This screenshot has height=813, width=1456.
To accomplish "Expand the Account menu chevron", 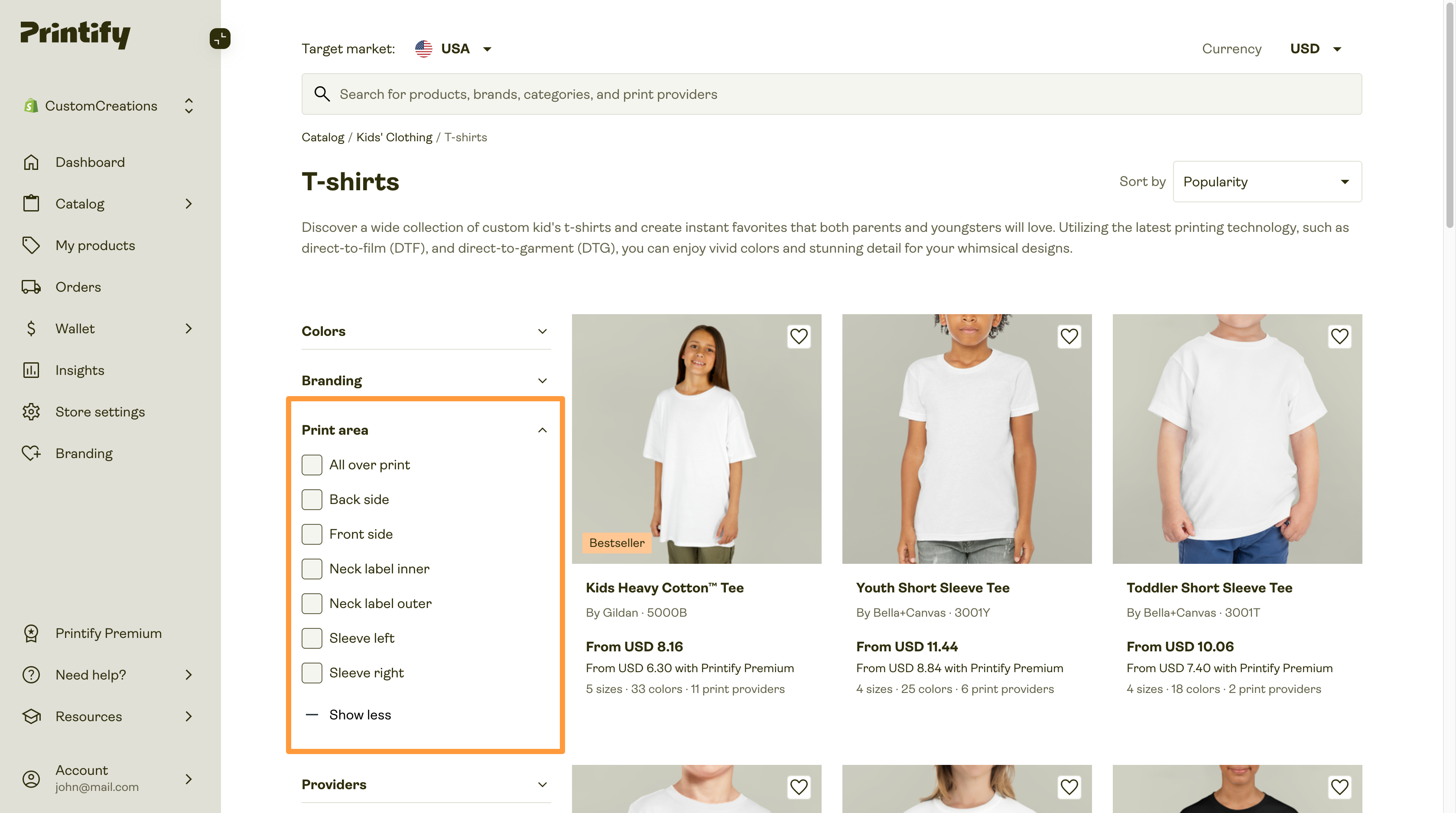I will coord(189,779).
